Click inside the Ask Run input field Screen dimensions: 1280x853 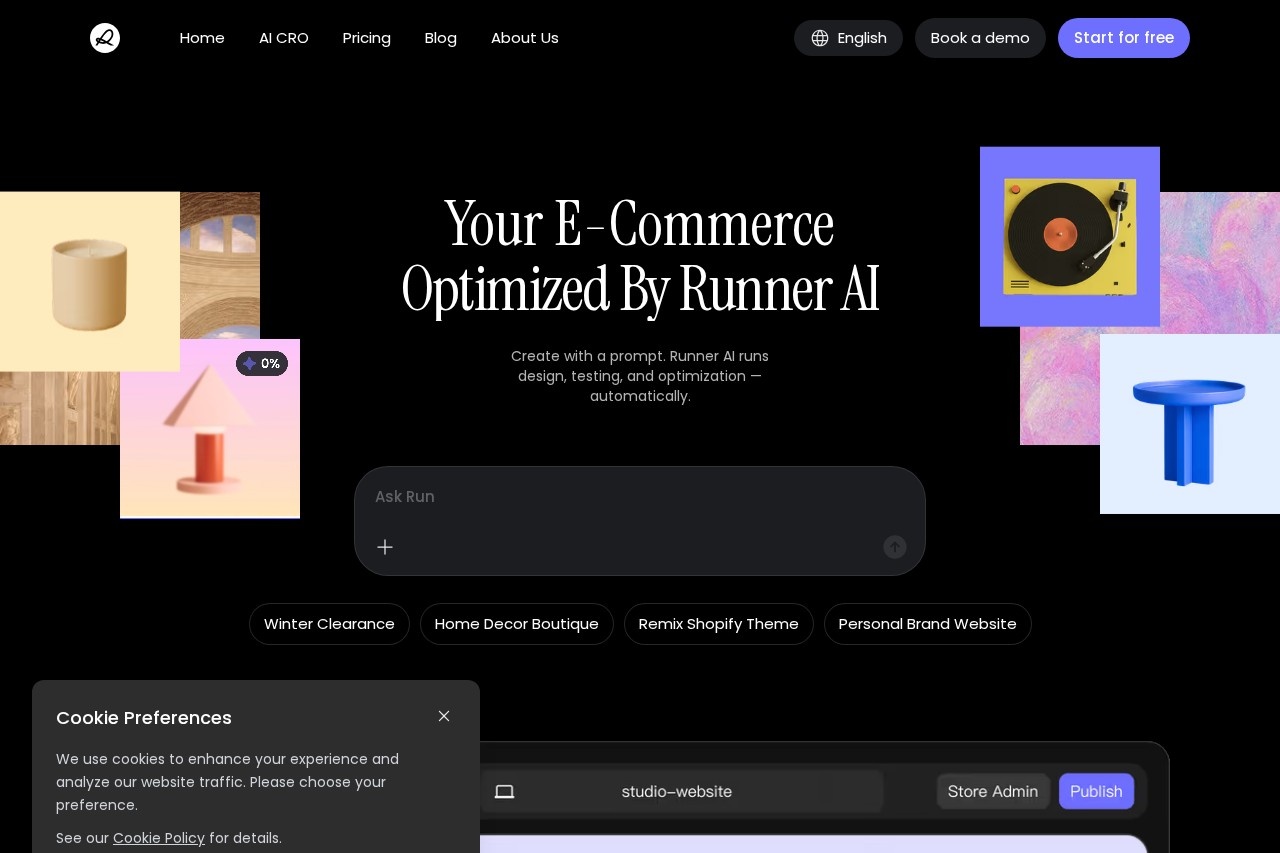[x=640, y=497]
